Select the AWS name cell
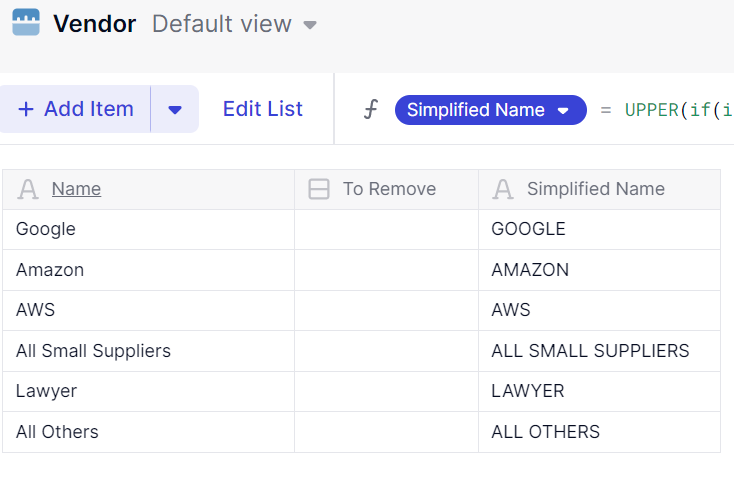The width and height of the screenshot is (734, 503). coord(148,310)
